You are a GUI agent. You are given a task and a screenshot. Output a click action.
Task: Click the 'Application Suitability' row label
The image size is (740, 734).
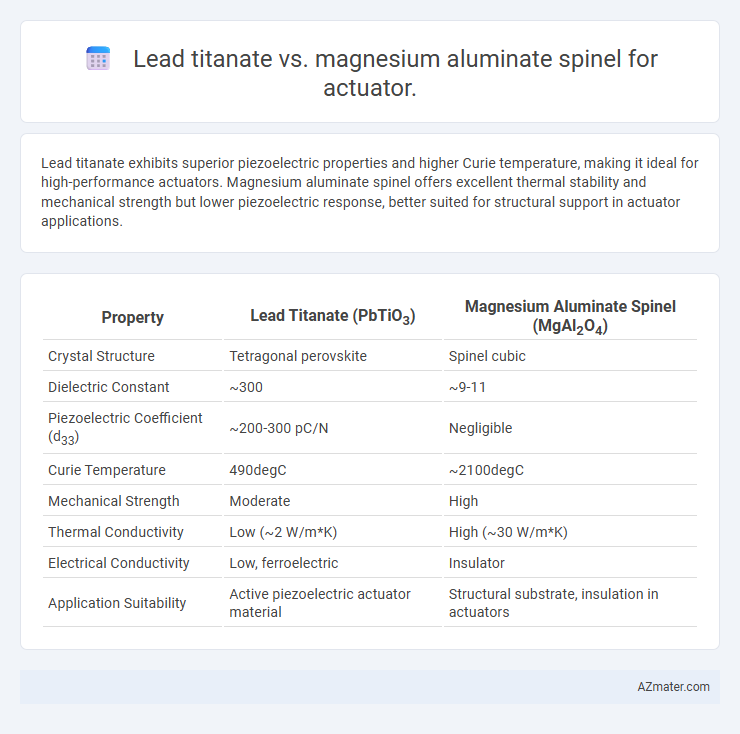(x=117, y=603)
